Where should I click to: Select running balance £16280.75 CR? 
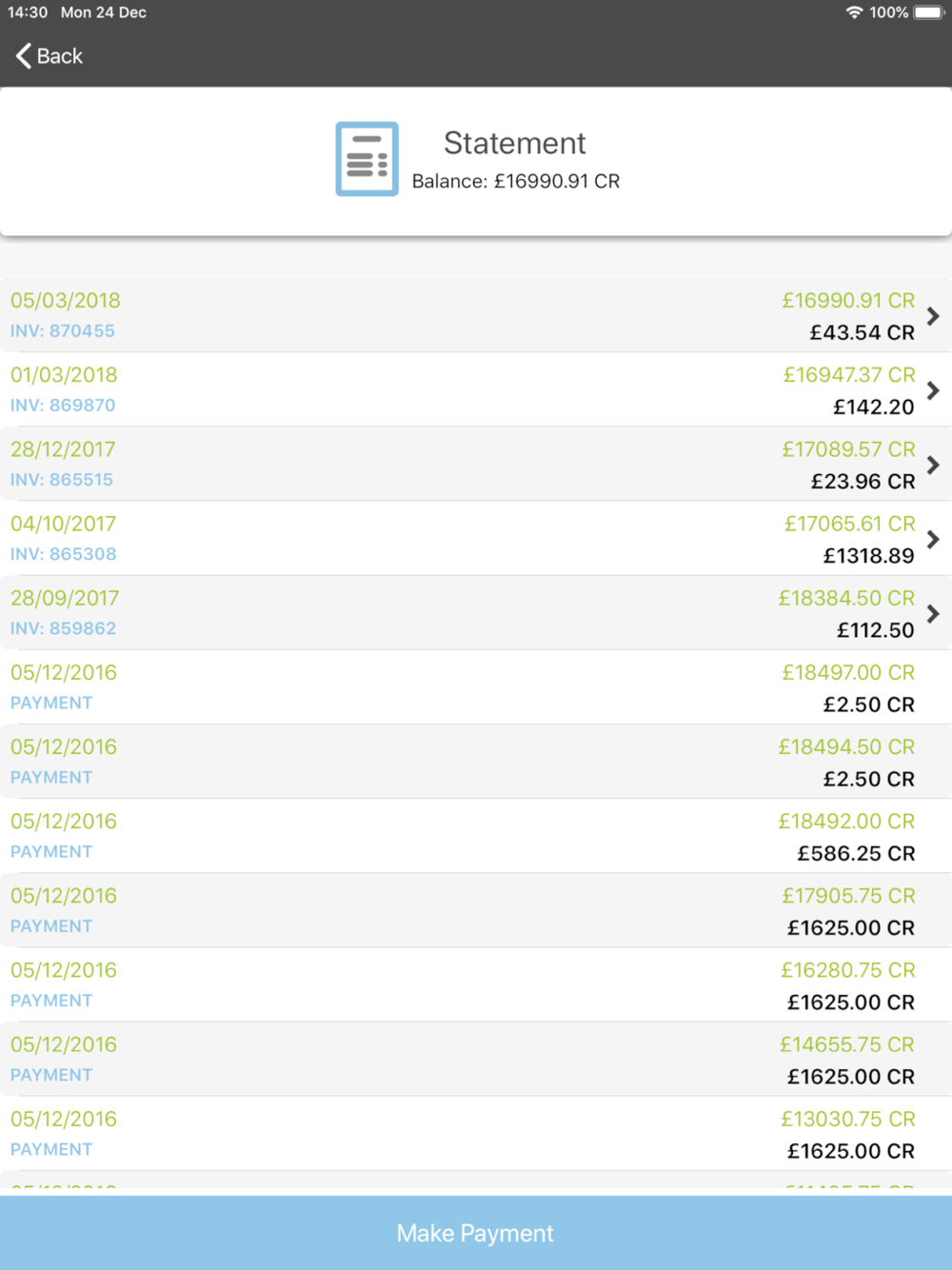click(848, 970)
